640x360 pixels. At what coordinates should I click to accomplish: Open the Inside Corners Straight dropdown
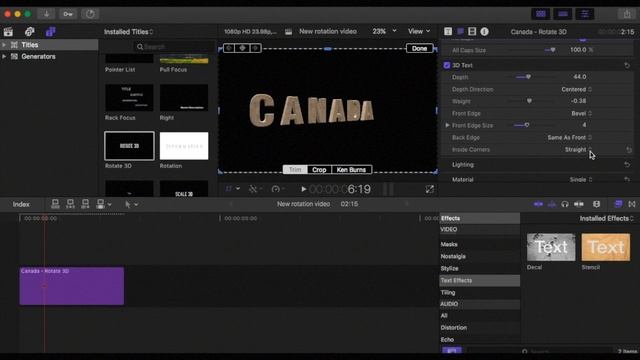(578, 149)
